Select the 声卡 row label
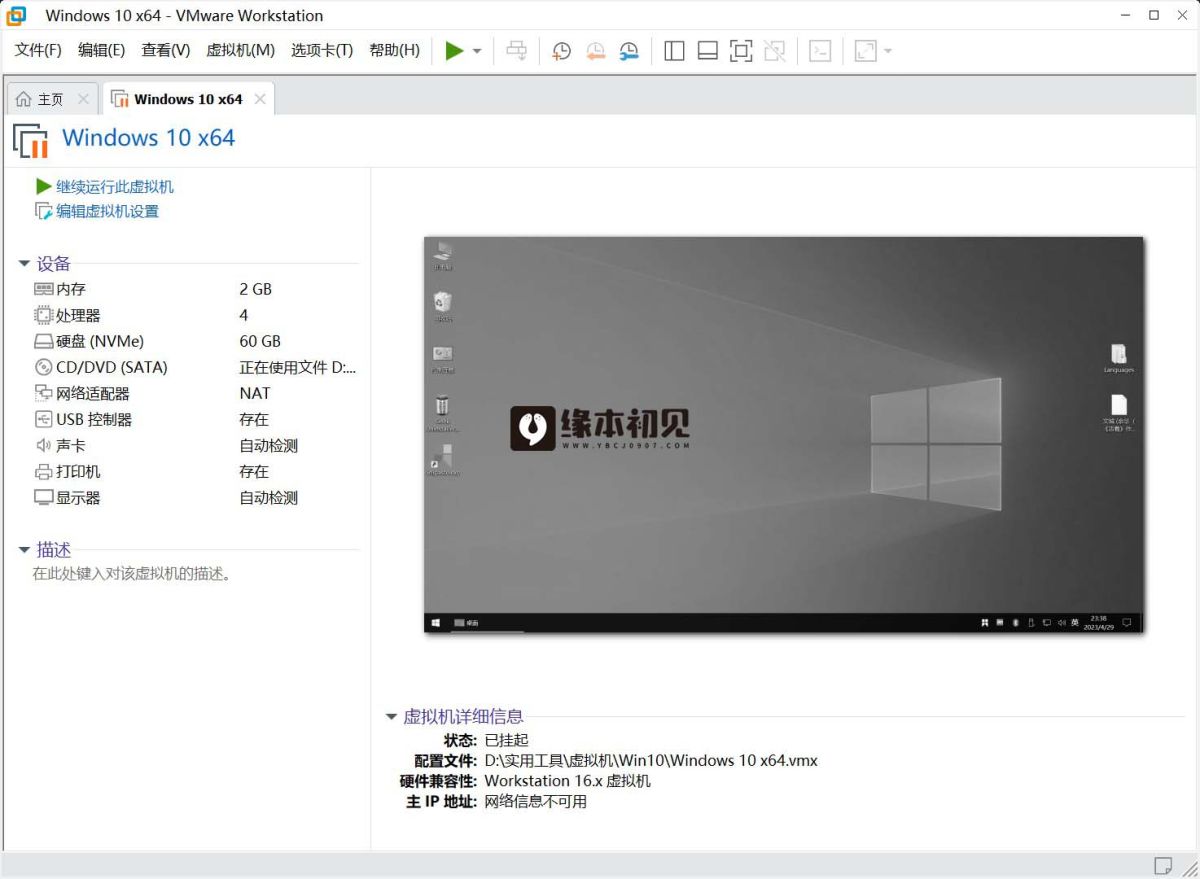The image size is (1200, 879). [x=71, y=445]
